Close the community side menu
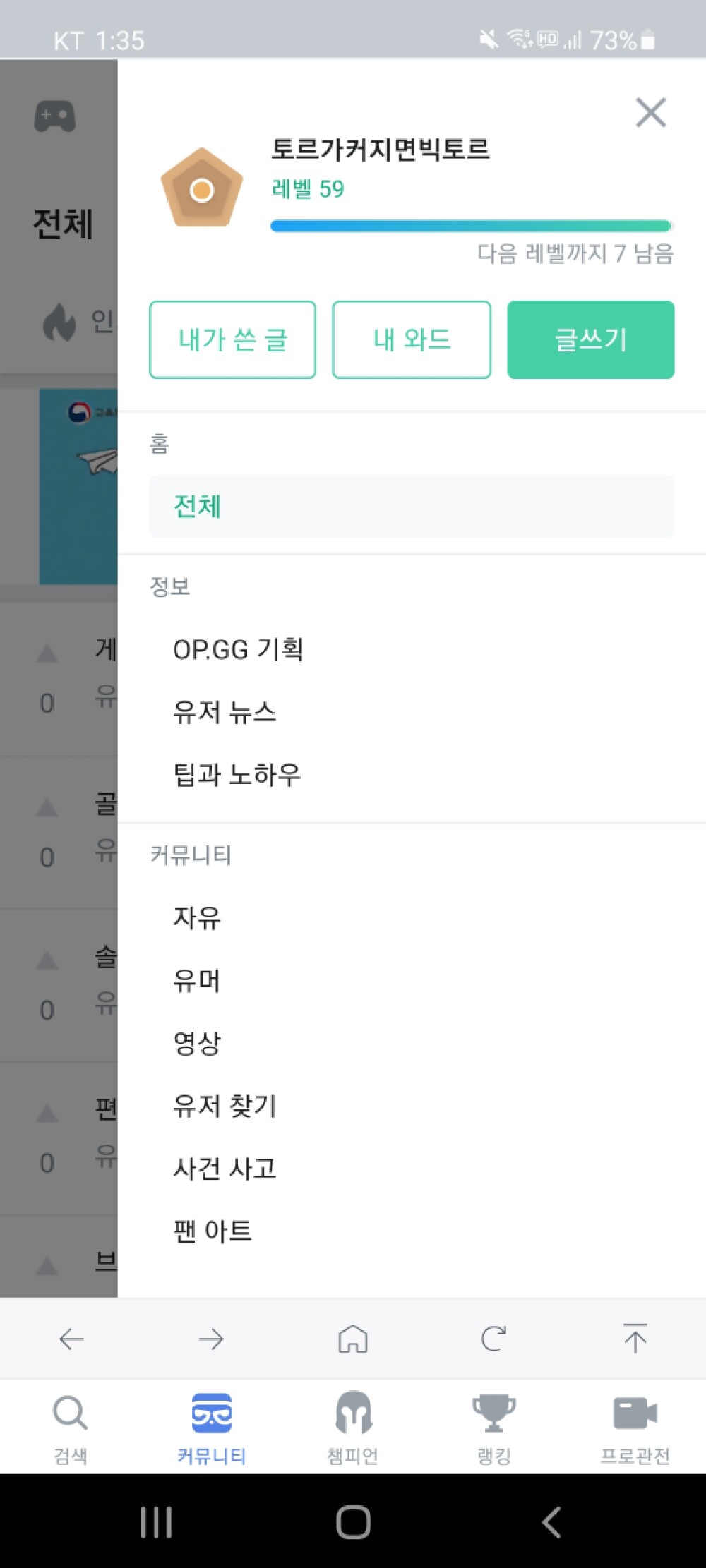 click(650, 112)
